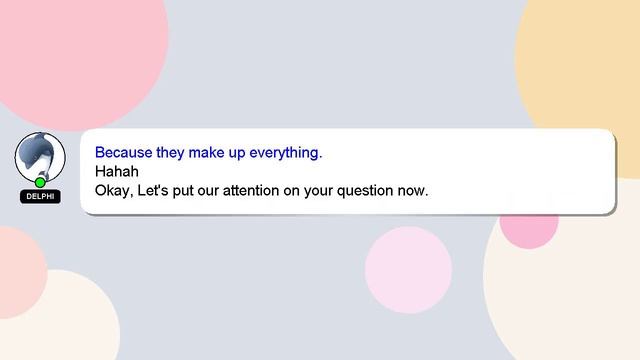Viewport: 640px width, 360px height.
Task: Click the blue punchline text line
Action: pyautogui.click(x=209, y=153)
